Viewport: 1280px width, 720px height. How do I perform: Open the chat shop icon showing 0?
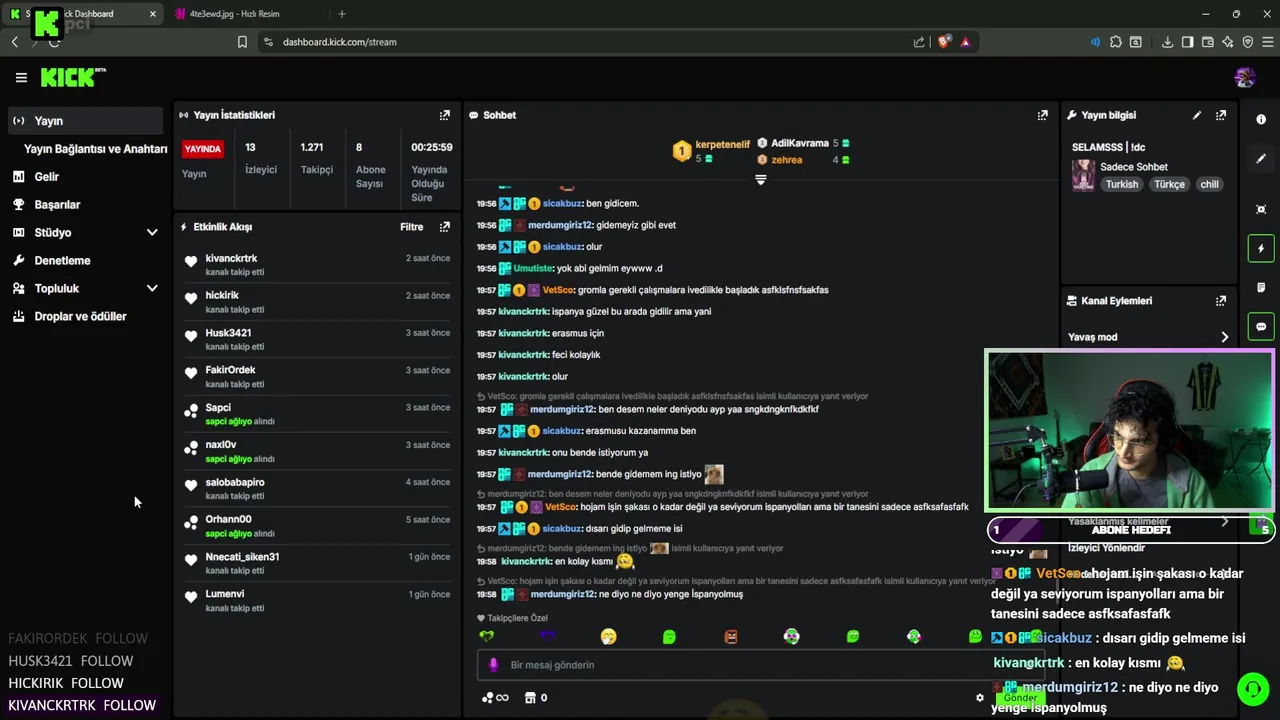point(536,697)
